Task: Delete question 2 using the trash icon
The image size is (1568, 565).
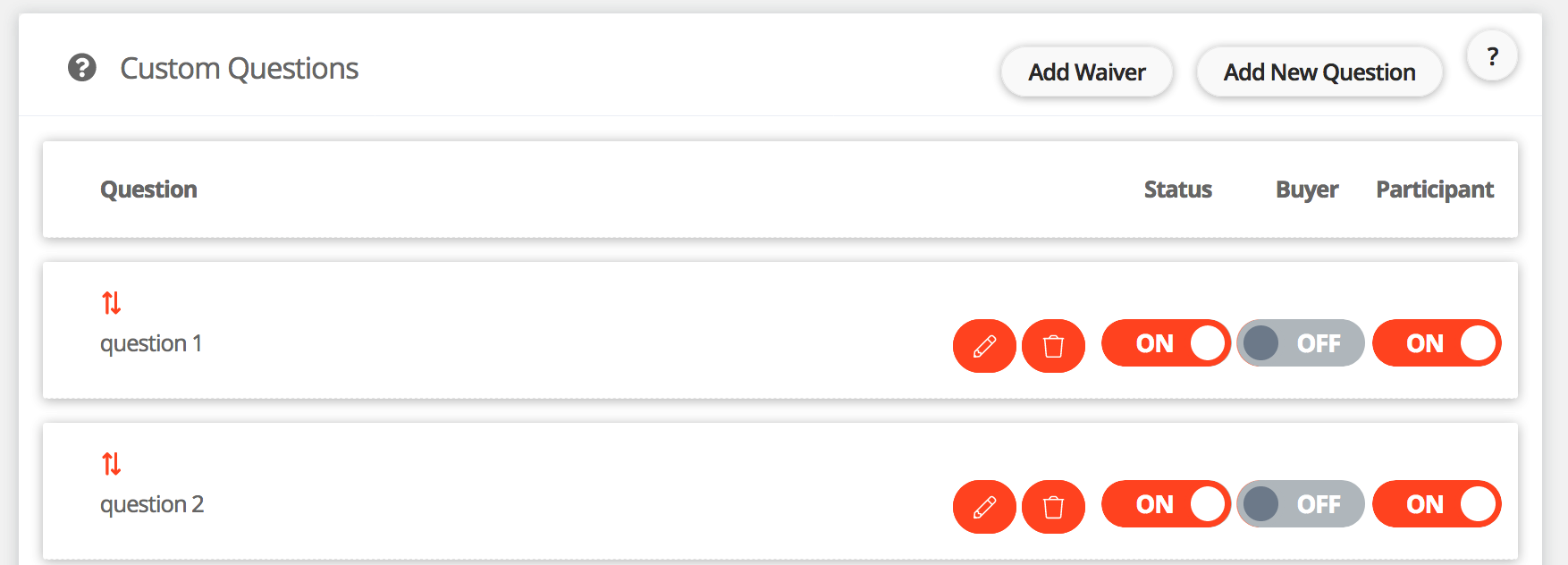Action: point(1053,507)
